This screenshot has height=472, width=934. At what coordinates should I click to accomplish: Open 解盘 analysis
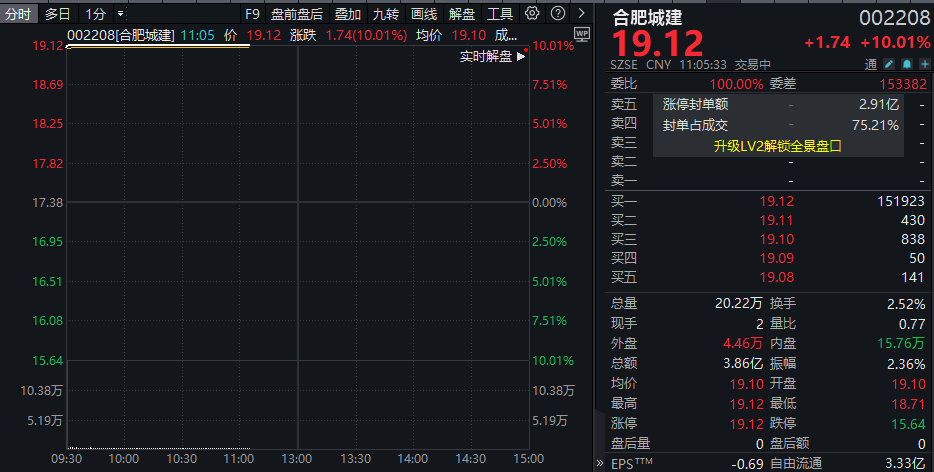click(462, 14)
